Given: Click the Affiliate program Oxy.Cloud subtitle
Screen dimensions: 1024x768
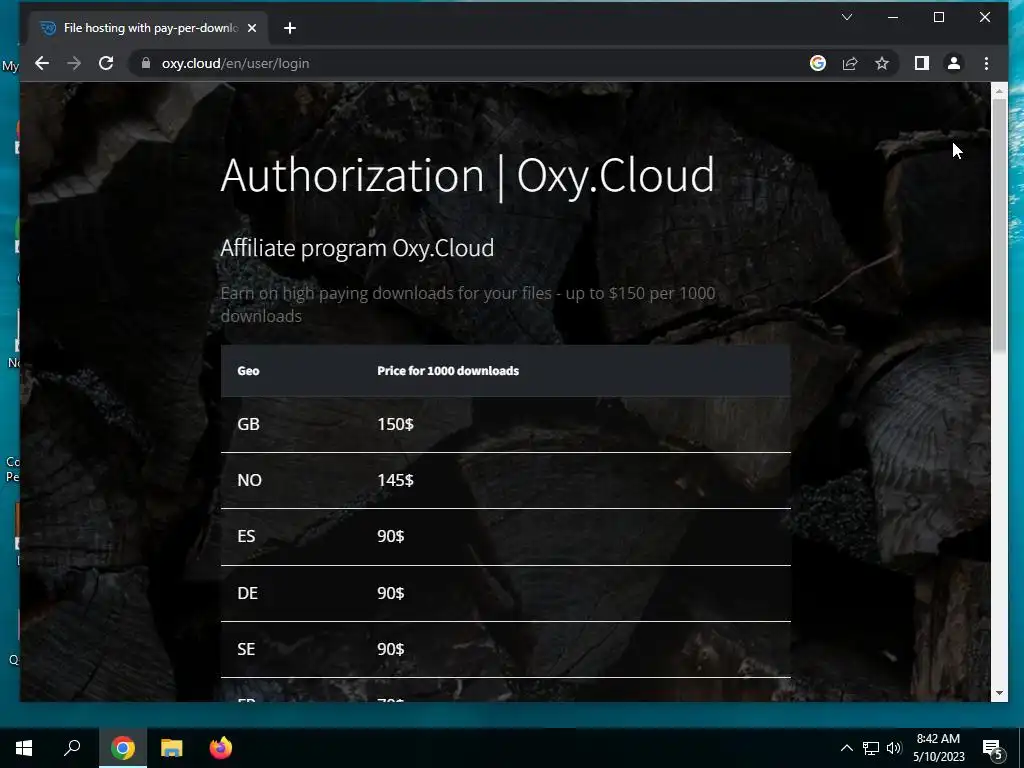Looking at the screenshot, I should [x=357, y=248].
